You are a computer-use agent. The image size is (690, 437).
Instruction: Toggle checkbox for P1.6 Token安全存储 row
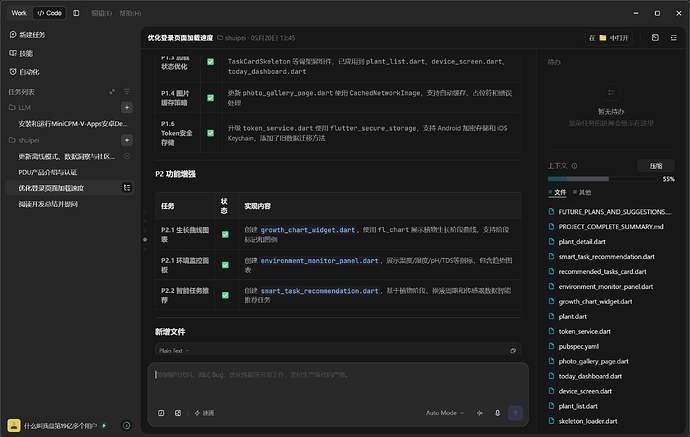point(210,133)
